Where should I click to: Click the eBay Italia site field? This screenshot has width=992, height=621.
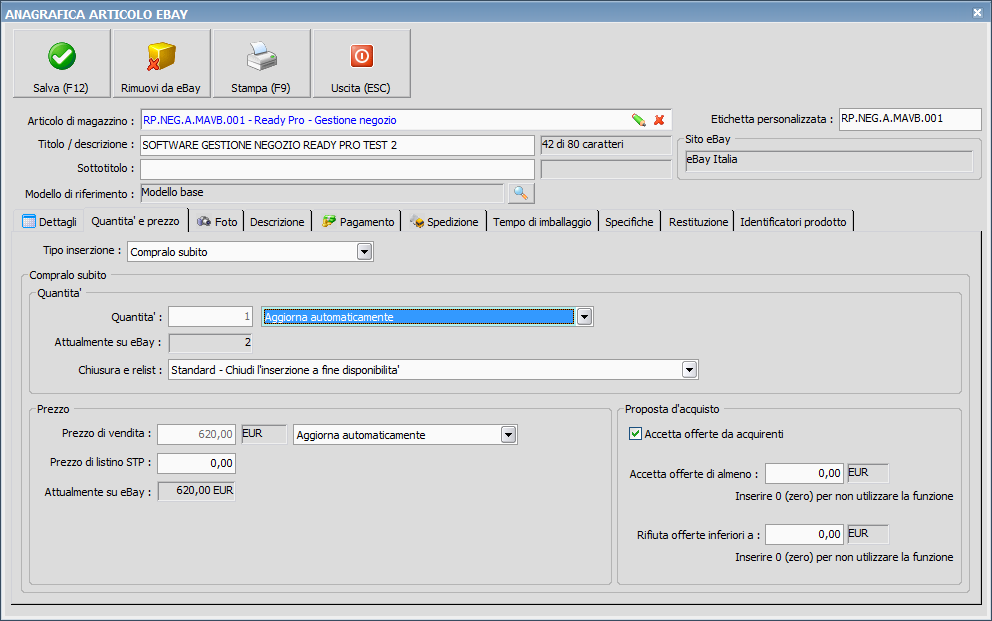(x=829, y=161)
